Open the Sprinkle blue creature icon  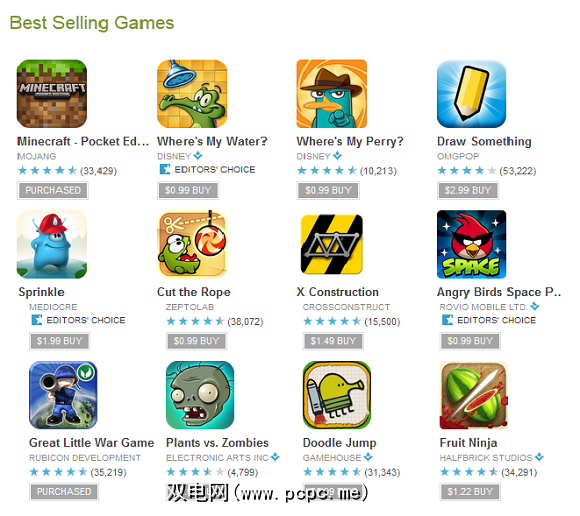tap(52, 244)
